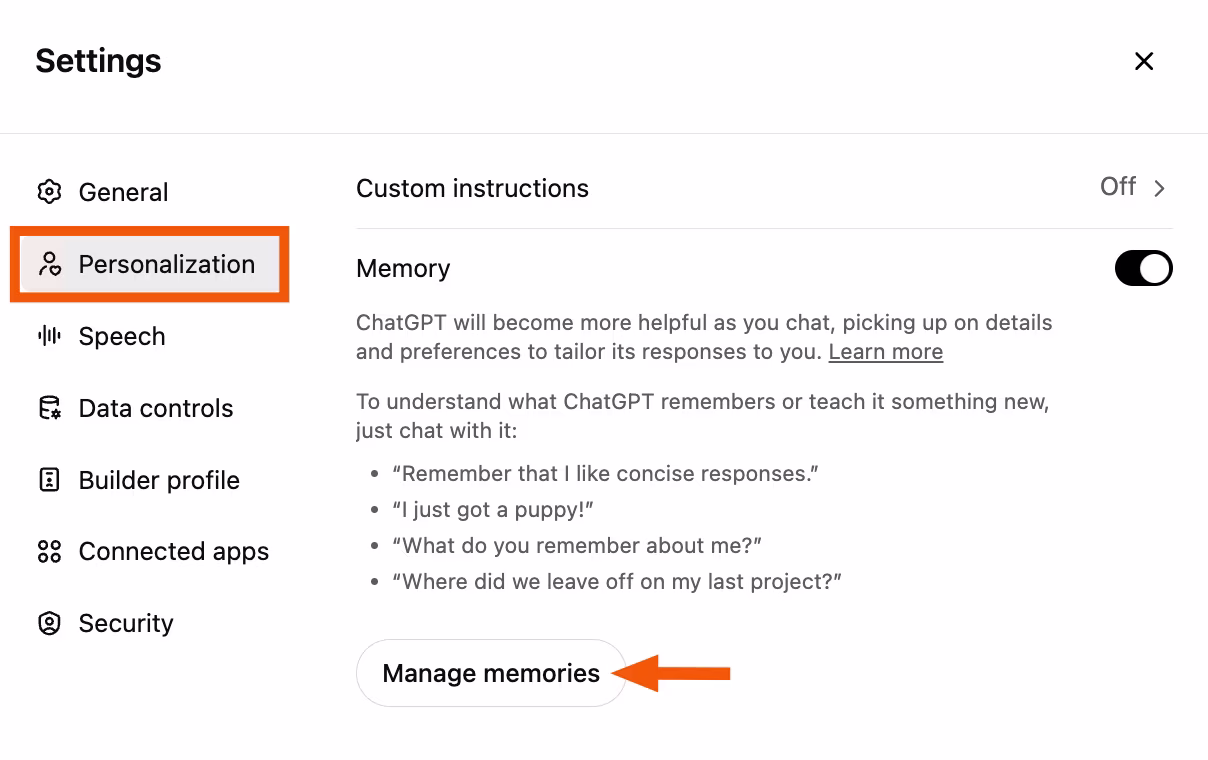Click the Personalization person-heart icon
This screenshot has height=760, width=1208.
(x=49, y=264)
